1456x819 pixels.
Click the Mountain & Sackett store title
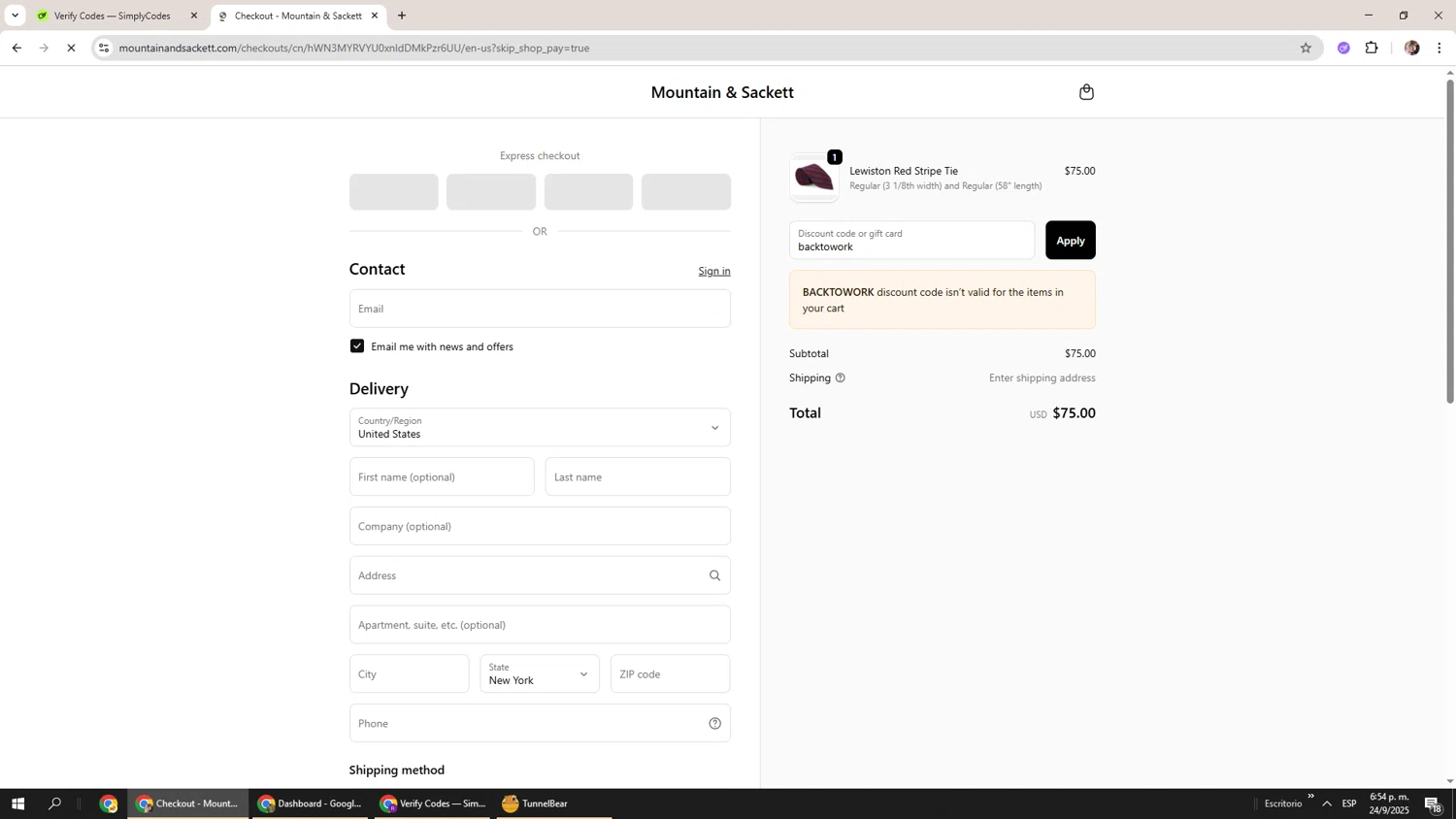coord(722,93)
